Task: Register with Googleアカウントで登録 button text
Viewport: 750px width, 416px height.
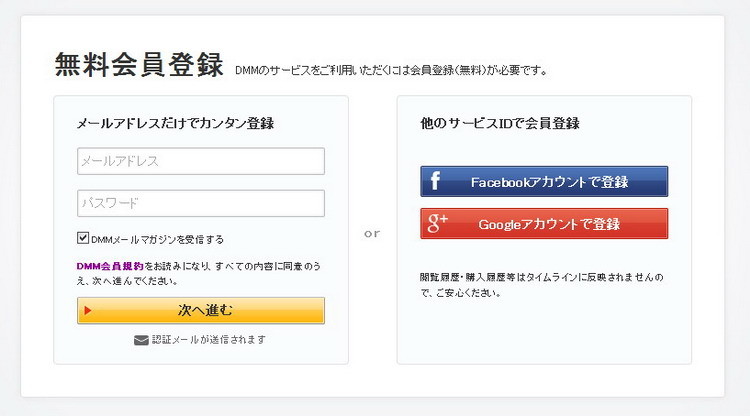Action: tap(549, 224)
